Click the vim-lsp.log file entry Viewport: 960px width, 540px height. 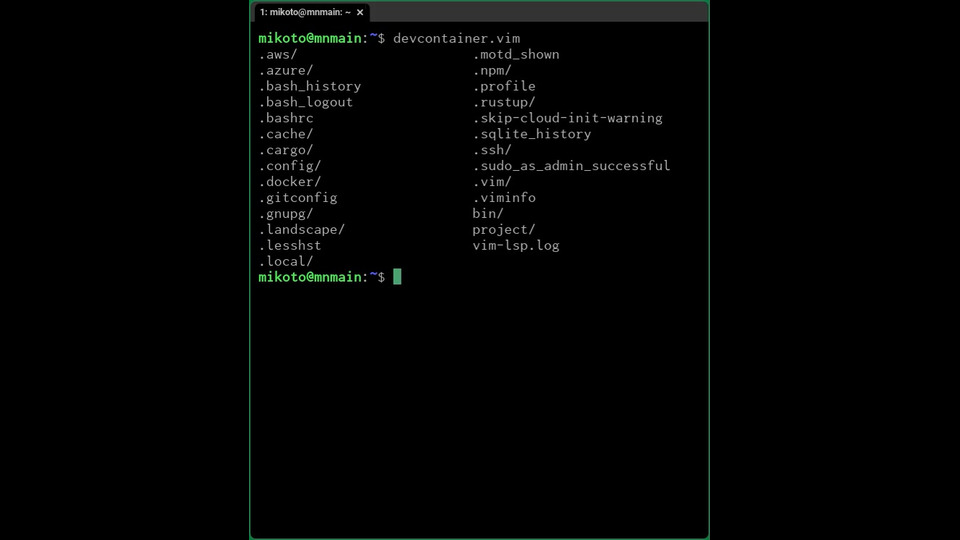click(x=516, y=246)
